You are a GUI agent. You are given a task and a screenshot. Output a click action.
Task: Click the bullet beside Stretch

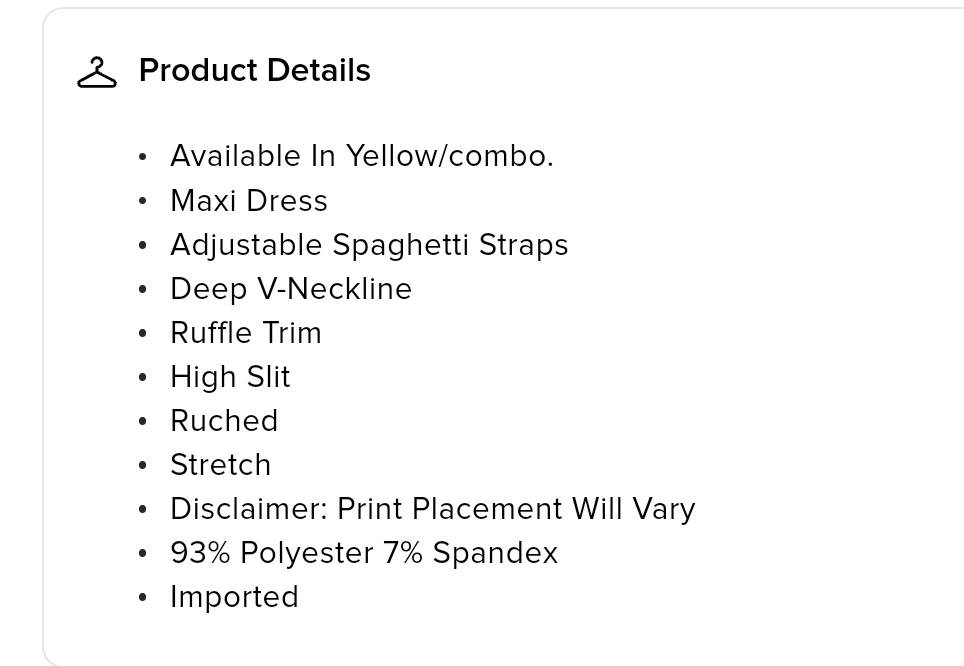(143, 465)
